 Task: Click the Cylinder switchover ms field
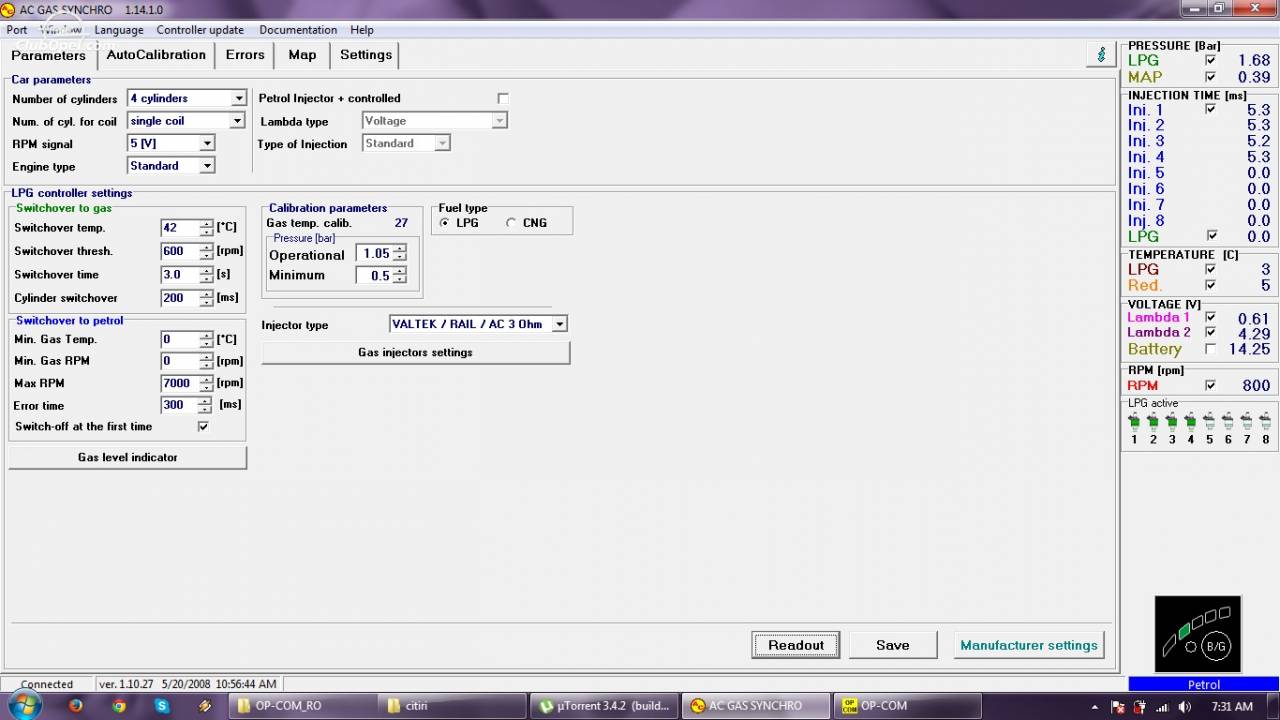click(179, 298)
